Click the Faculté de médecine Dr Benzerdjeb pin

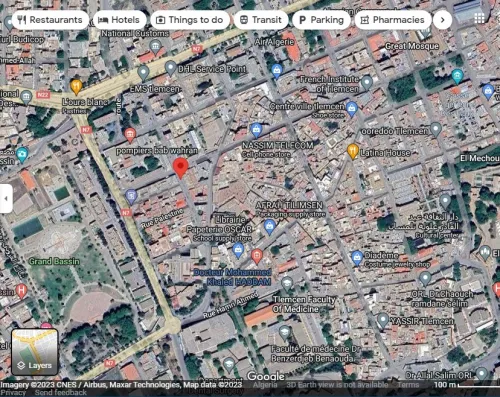(x=284, y=332)
